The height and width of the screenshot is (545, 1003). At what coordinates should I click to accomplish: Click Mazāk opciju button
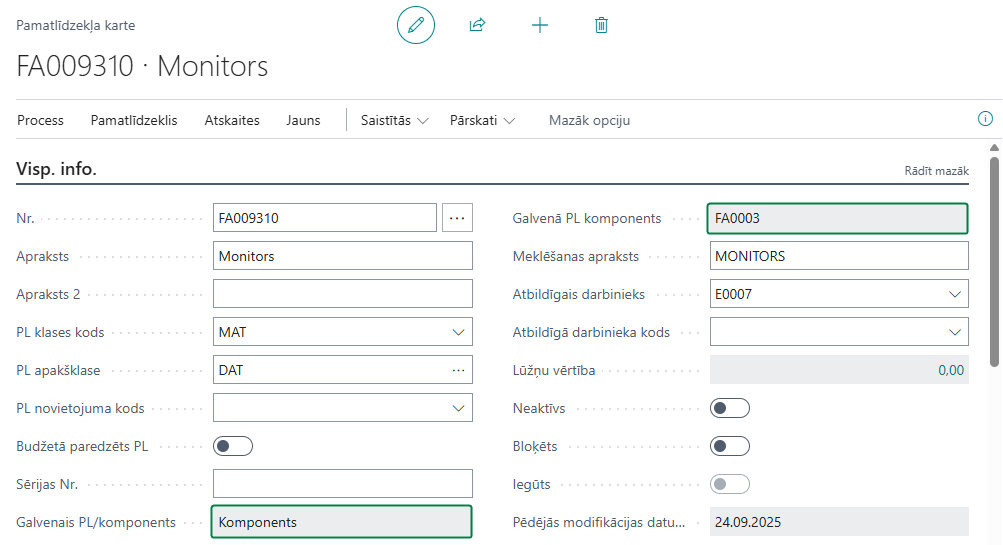pyautogui.click(x=589, y=120)
